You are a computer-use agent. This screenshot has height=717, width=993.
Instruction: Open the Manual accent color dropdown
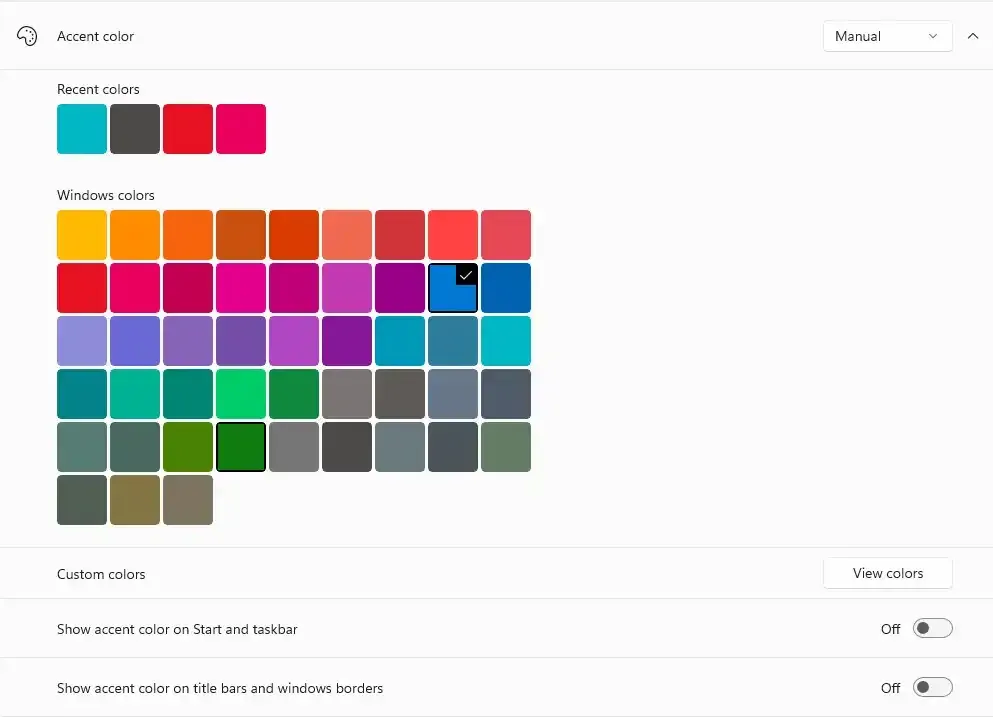point(887,36)
